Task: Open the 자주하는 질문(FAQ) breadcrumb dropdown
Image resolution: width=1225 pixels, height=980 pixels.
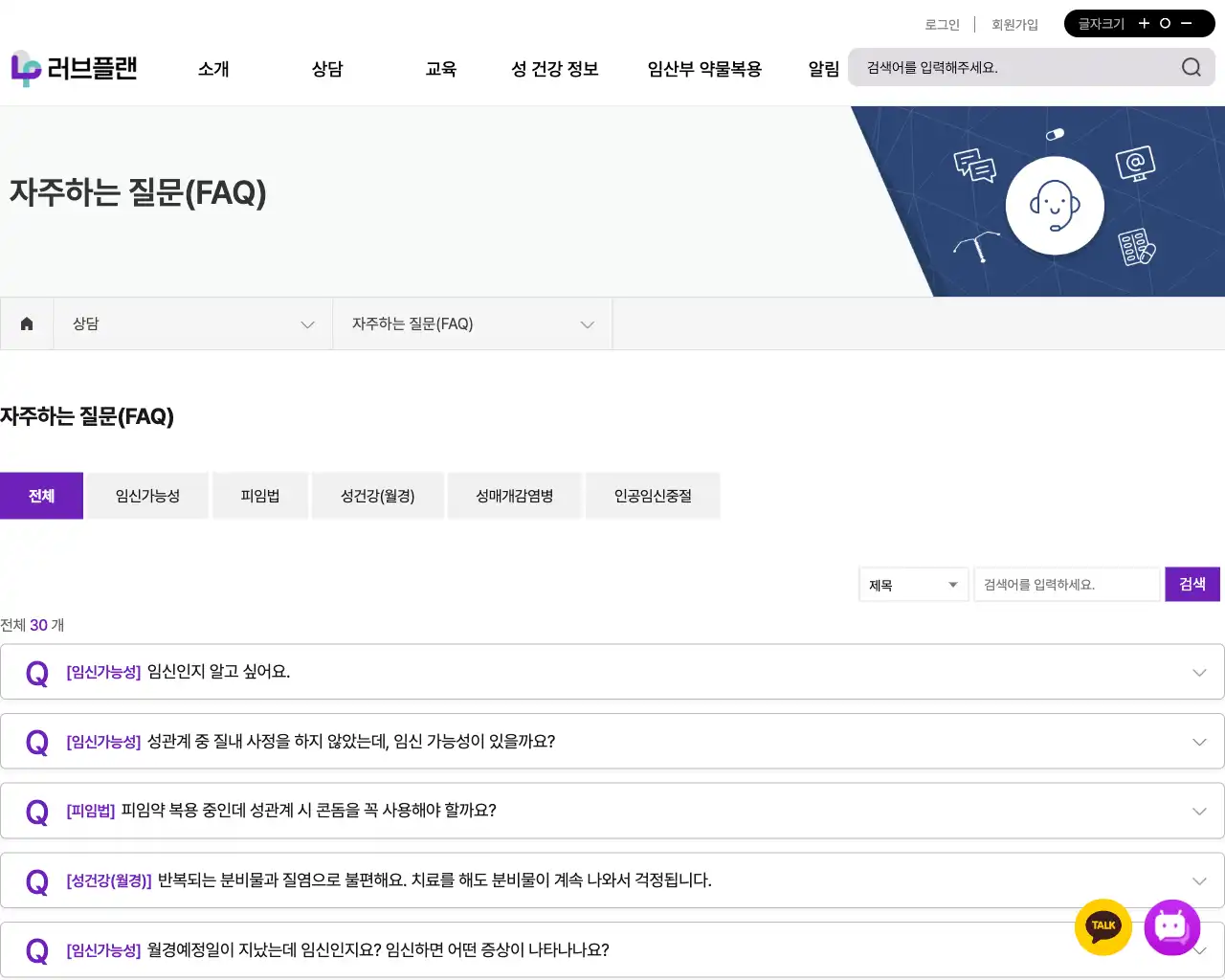Action: [472, 323]
